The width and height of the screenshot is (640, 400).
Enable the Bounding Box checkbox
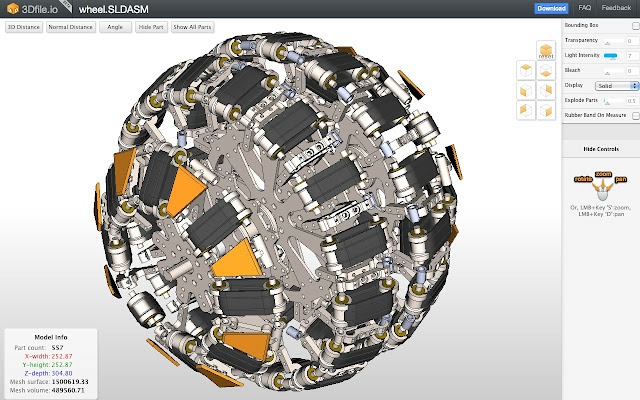pos(634,25)
